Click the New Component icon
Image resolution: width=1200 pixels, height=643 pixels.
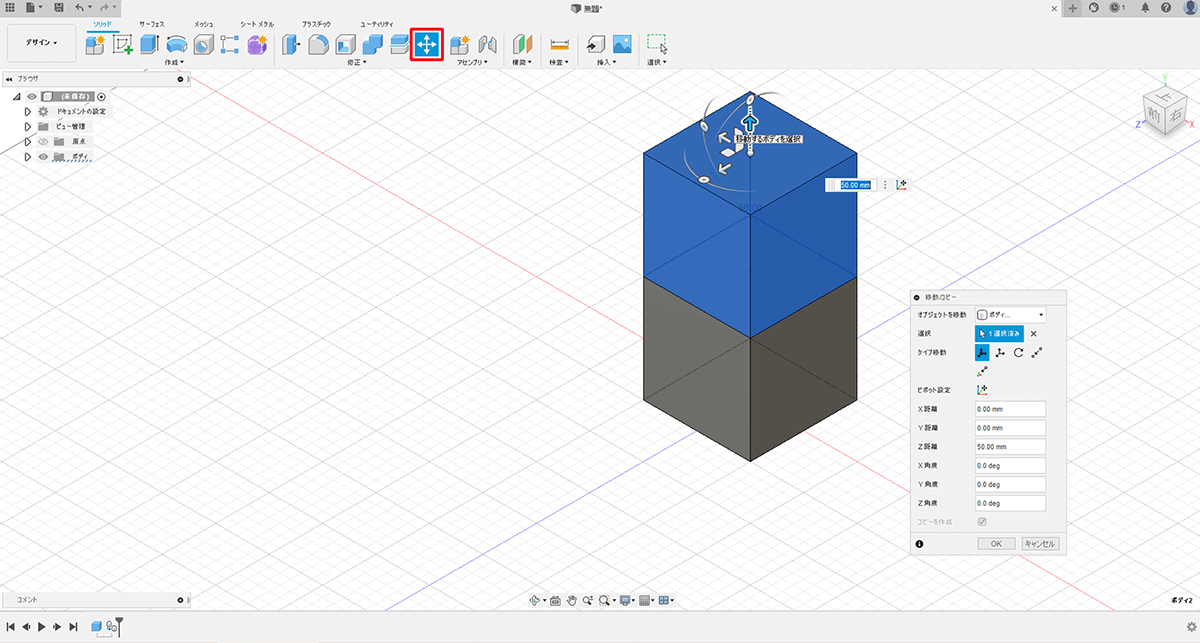click(x=96, y=44)
